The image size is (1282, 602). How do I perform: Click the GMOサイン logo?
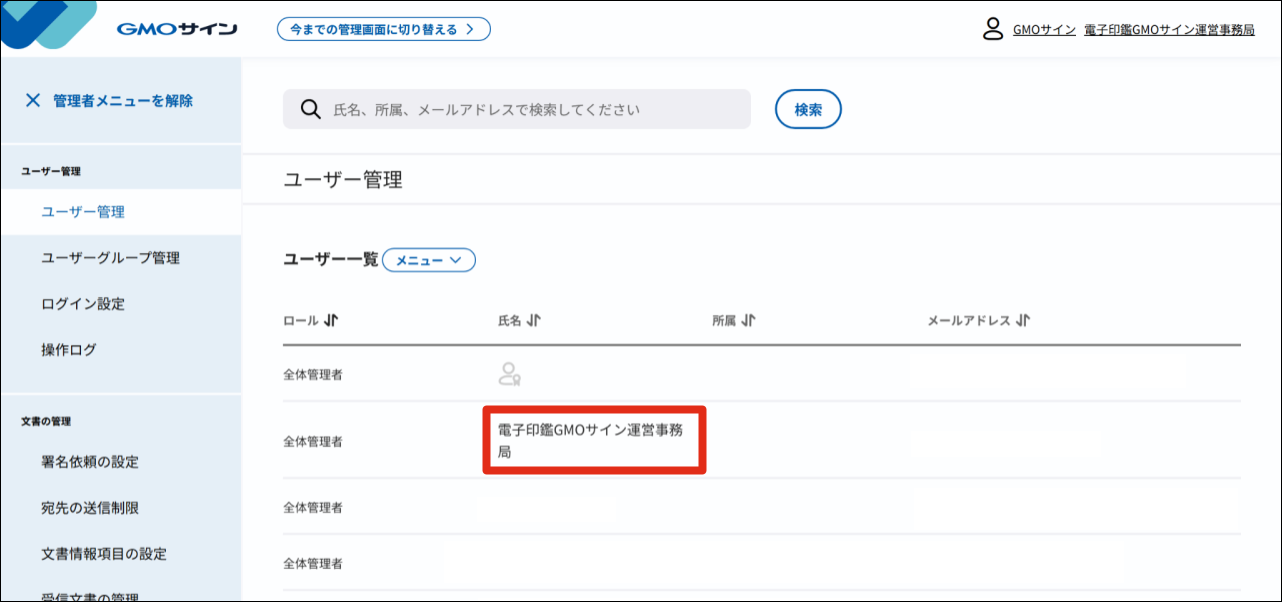click(176, 28)
